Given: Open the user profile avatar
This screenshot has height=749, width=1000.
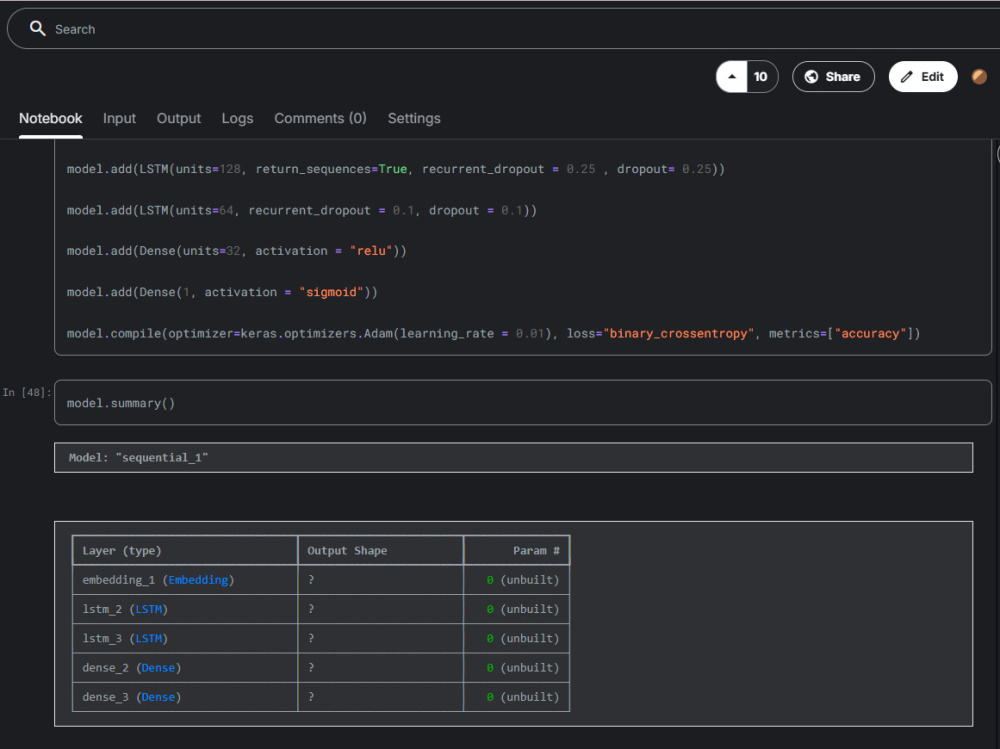Looking at the screenshot, I should 979,77.
